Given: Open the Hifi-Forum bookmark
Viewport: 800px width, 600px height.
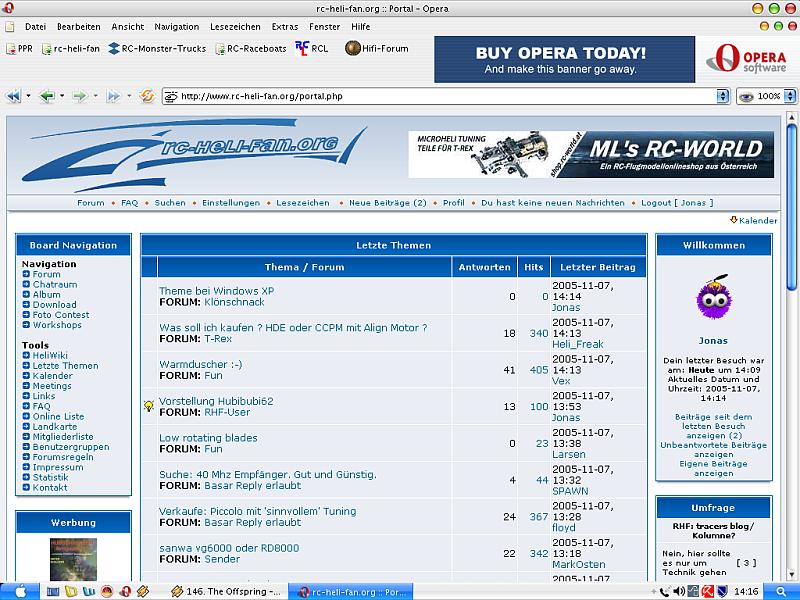Looking at the screenshot, I should click(377, 48).
